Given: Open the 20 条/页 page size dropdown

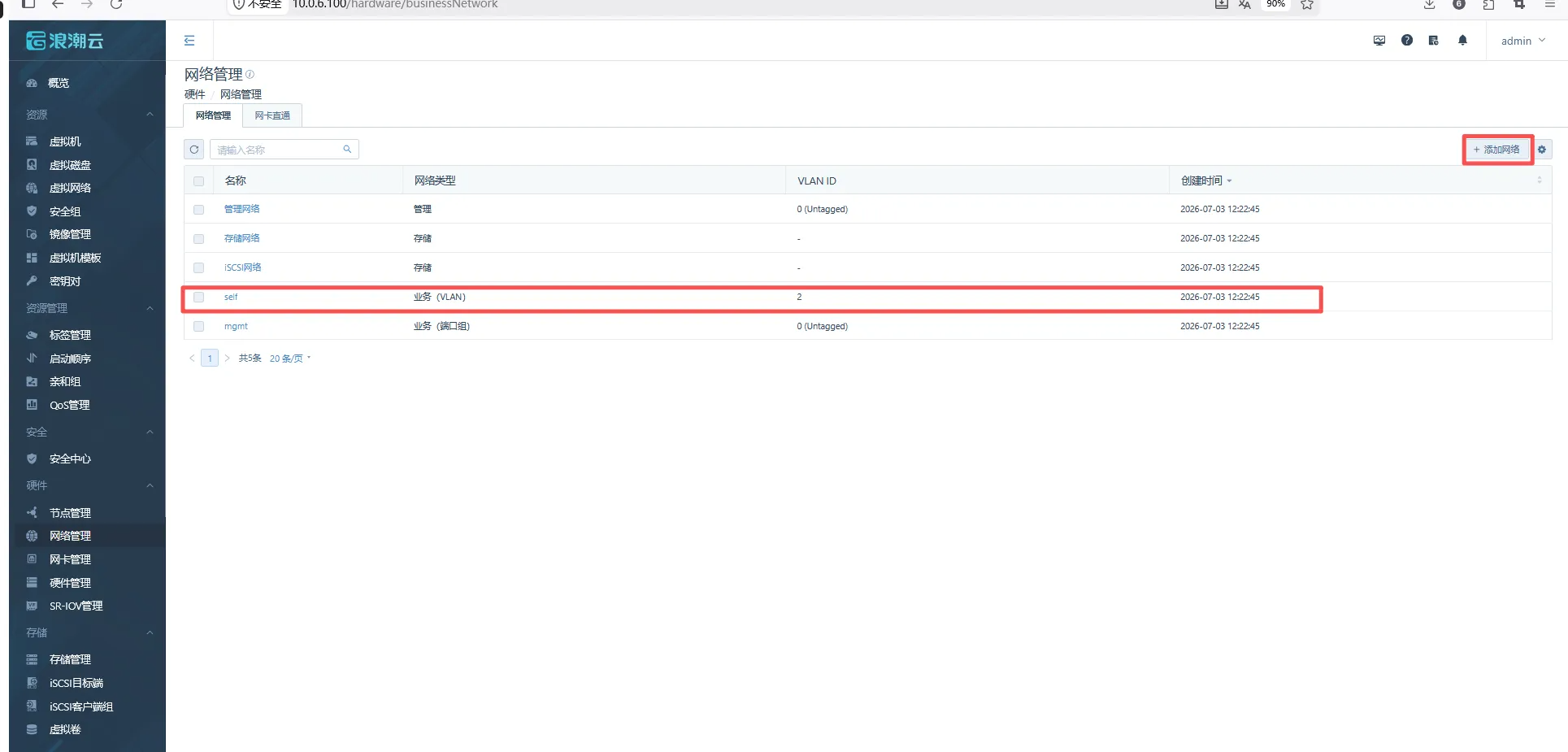Looking at the screenshot, I should tap(290, 359).
